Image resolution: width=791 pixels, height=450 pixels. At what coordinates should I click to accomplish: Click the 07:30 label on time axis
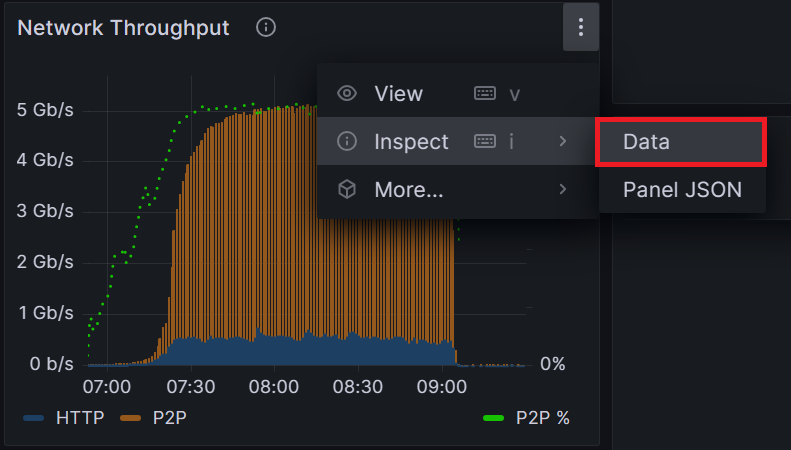pyautogui.click(x=191, y=386)
